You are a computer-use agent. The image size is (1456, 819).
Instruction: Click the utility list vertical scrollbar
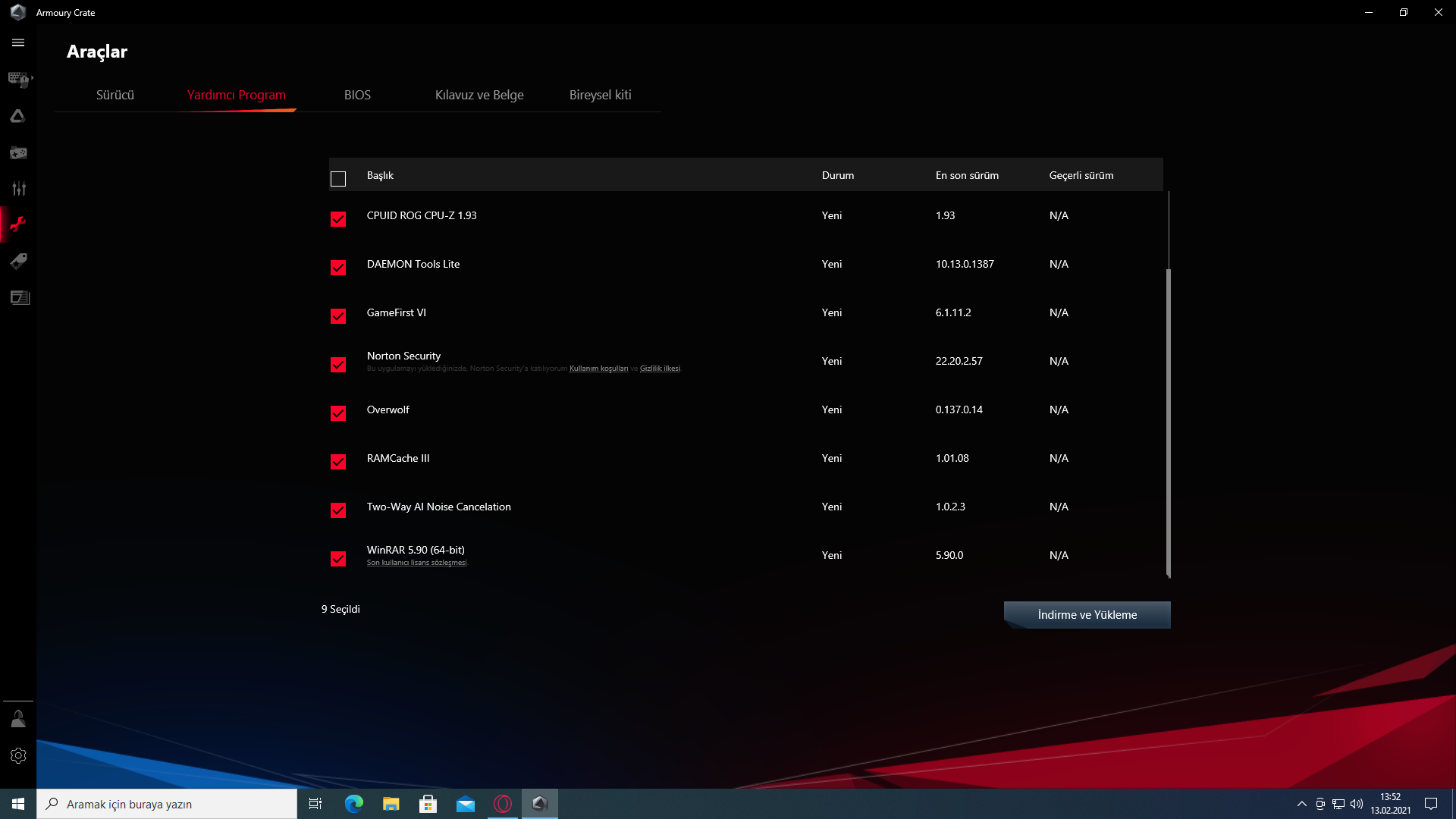1168,422
